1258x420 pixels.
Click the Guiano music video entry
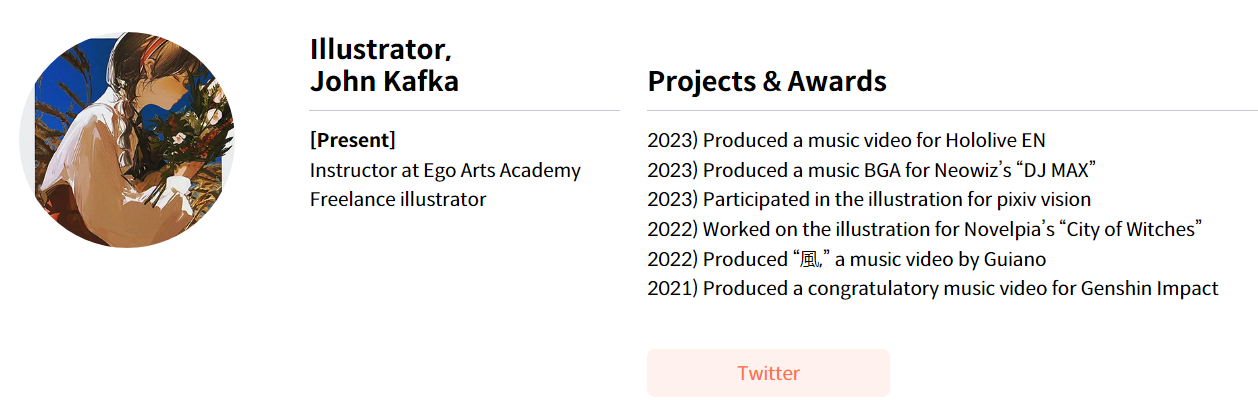tap(846, 259)
